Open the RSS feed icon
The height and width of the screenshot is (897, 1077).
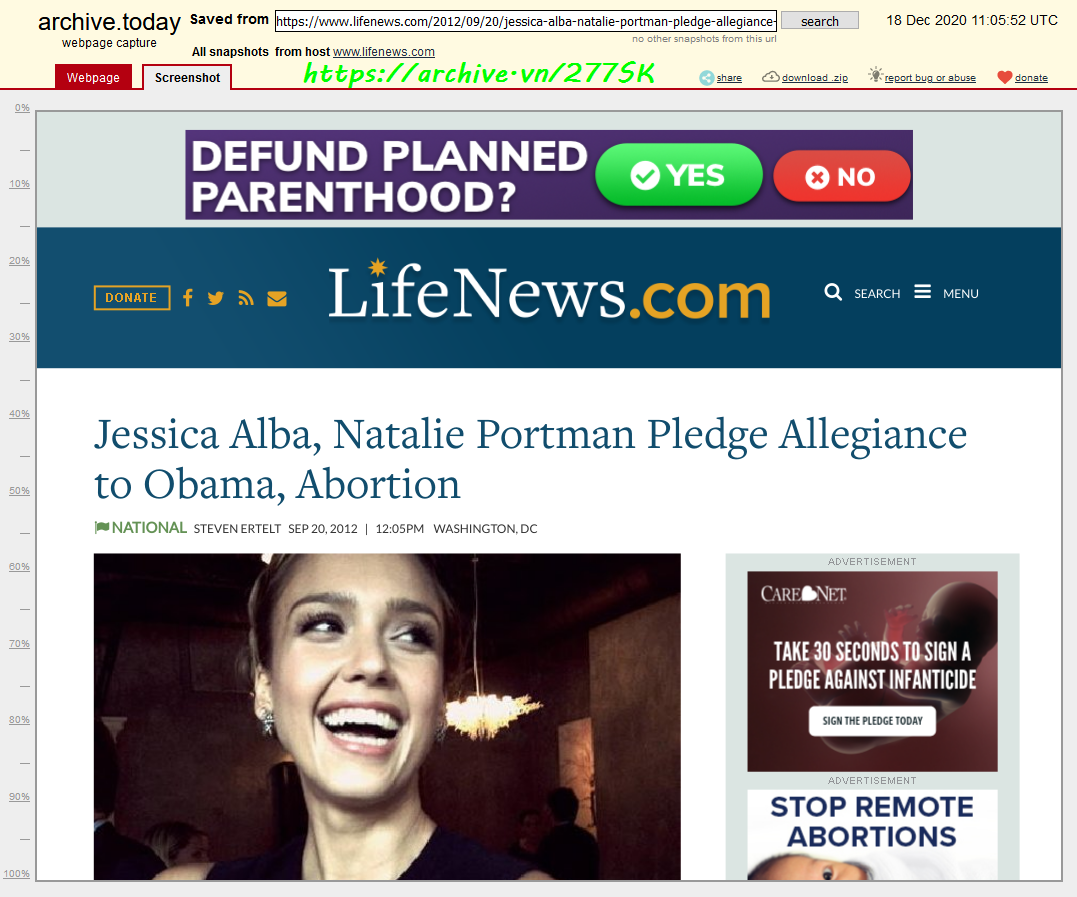tap(246, 298)
